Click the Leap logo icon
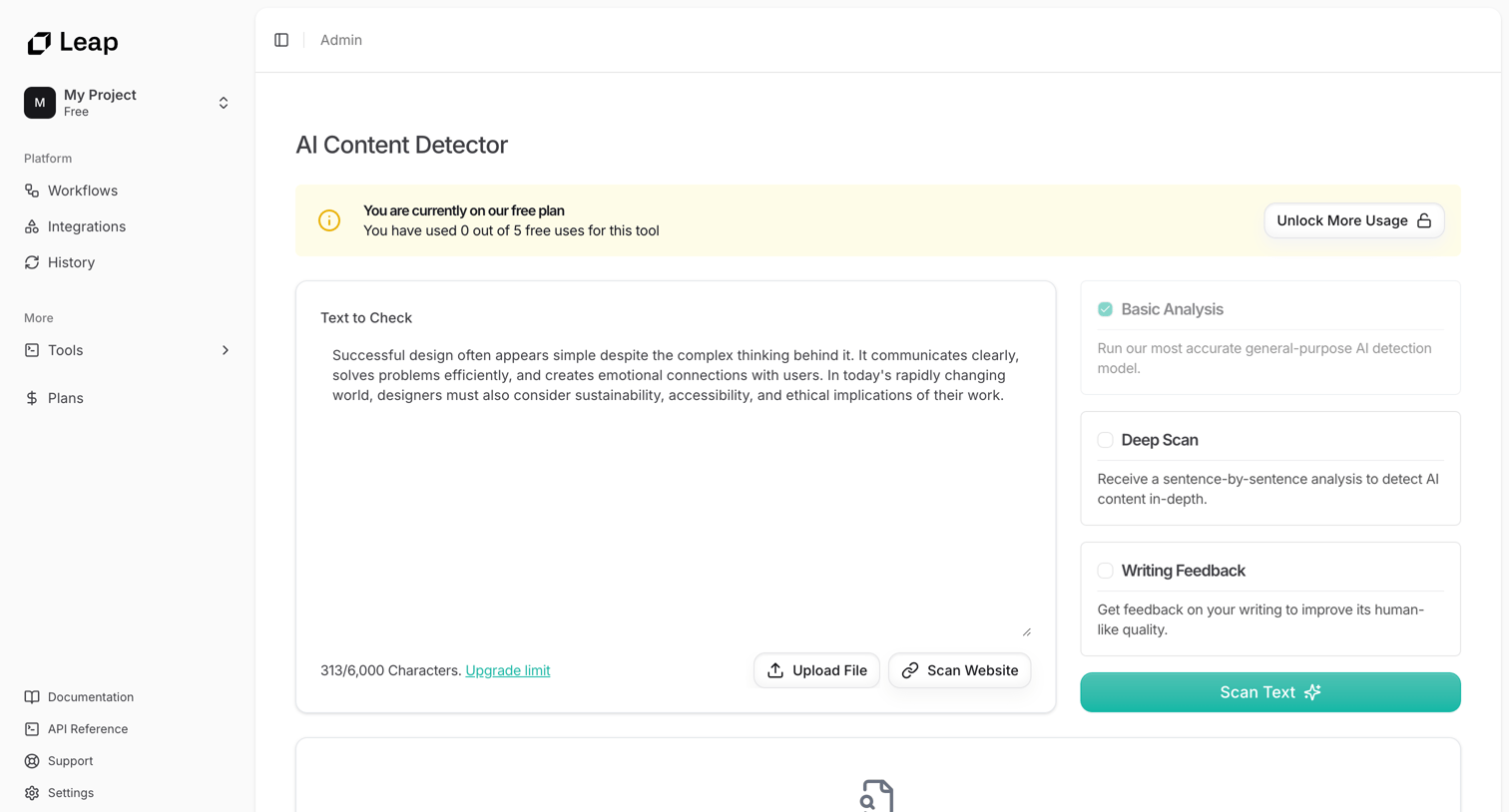Image resolution: width=1509 pixels, height=812 pixels. [39, 42]
